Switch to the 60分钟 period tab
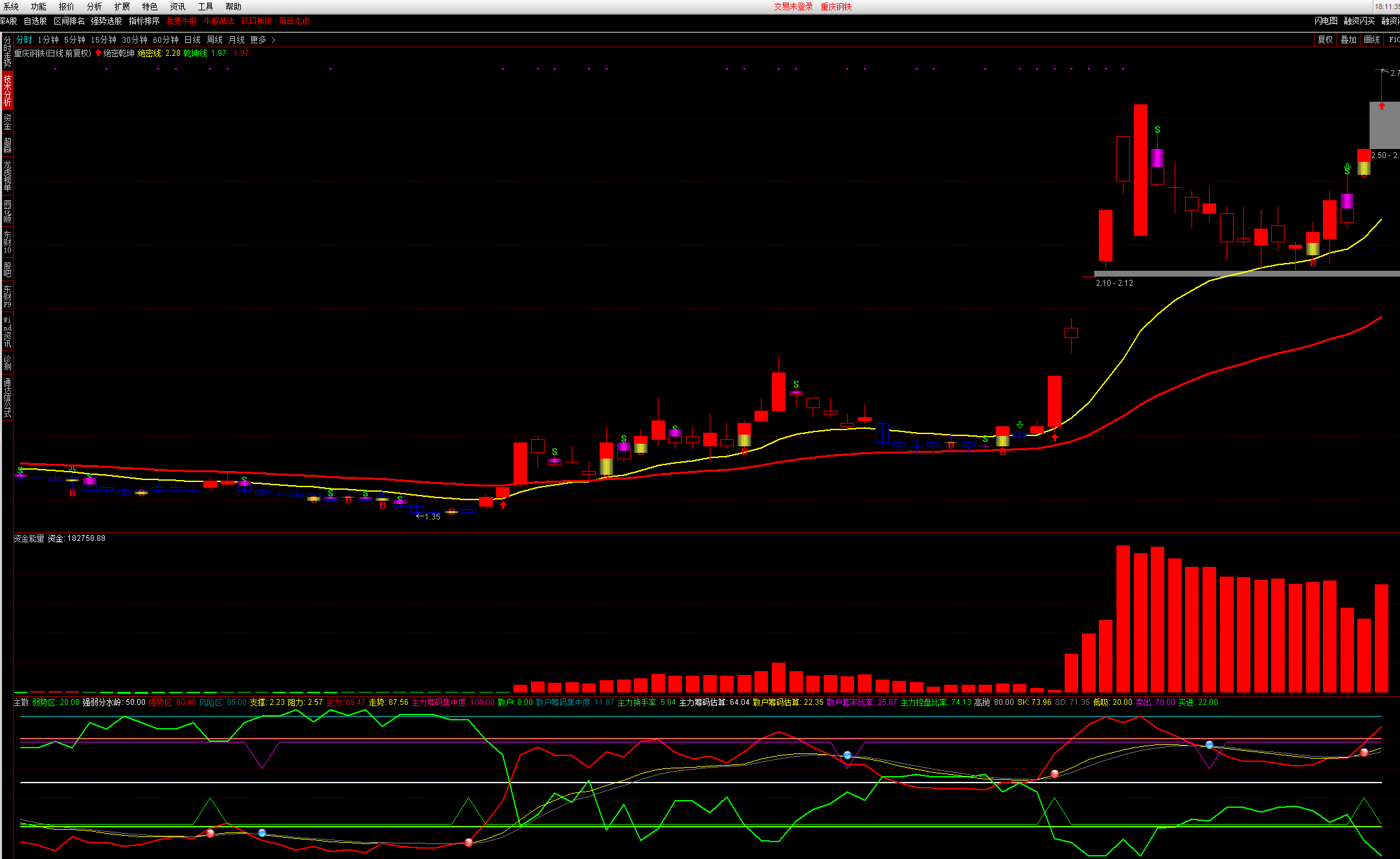This screenshot has width=1400, height=859. [x=166, y=40]
